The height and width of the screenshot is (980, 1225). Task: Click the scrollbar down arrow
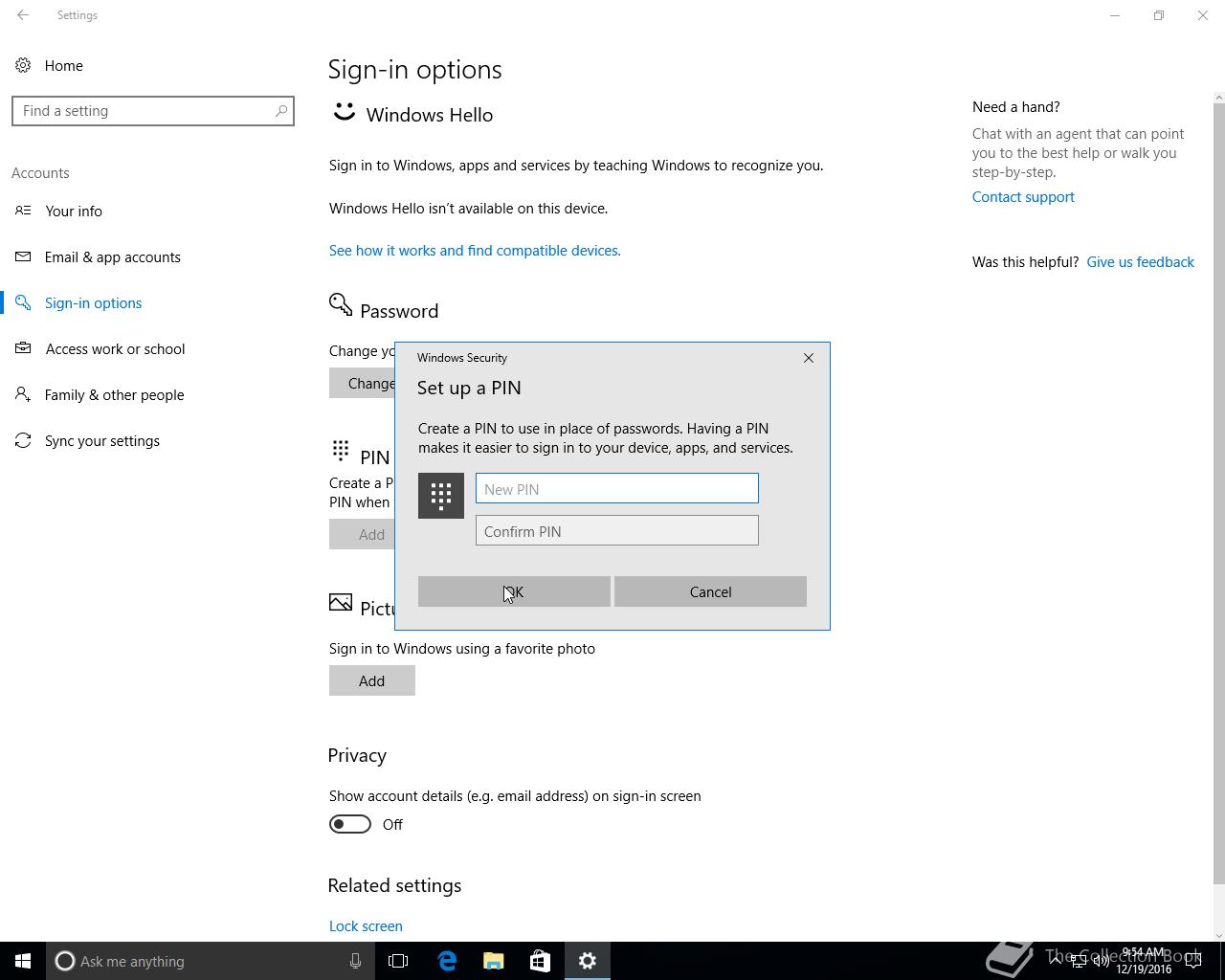[x=1218, y=935]
